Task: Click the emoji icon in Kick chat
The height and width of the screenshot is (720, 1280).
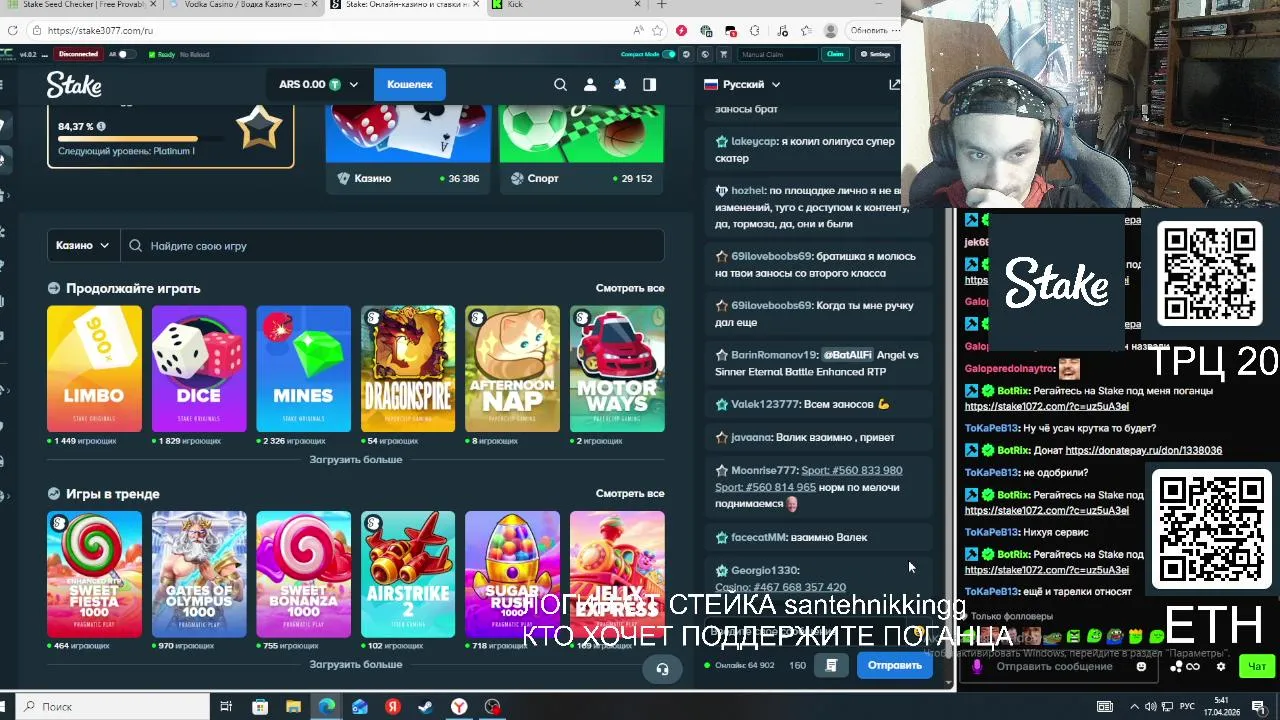Action: [1141, 667]
